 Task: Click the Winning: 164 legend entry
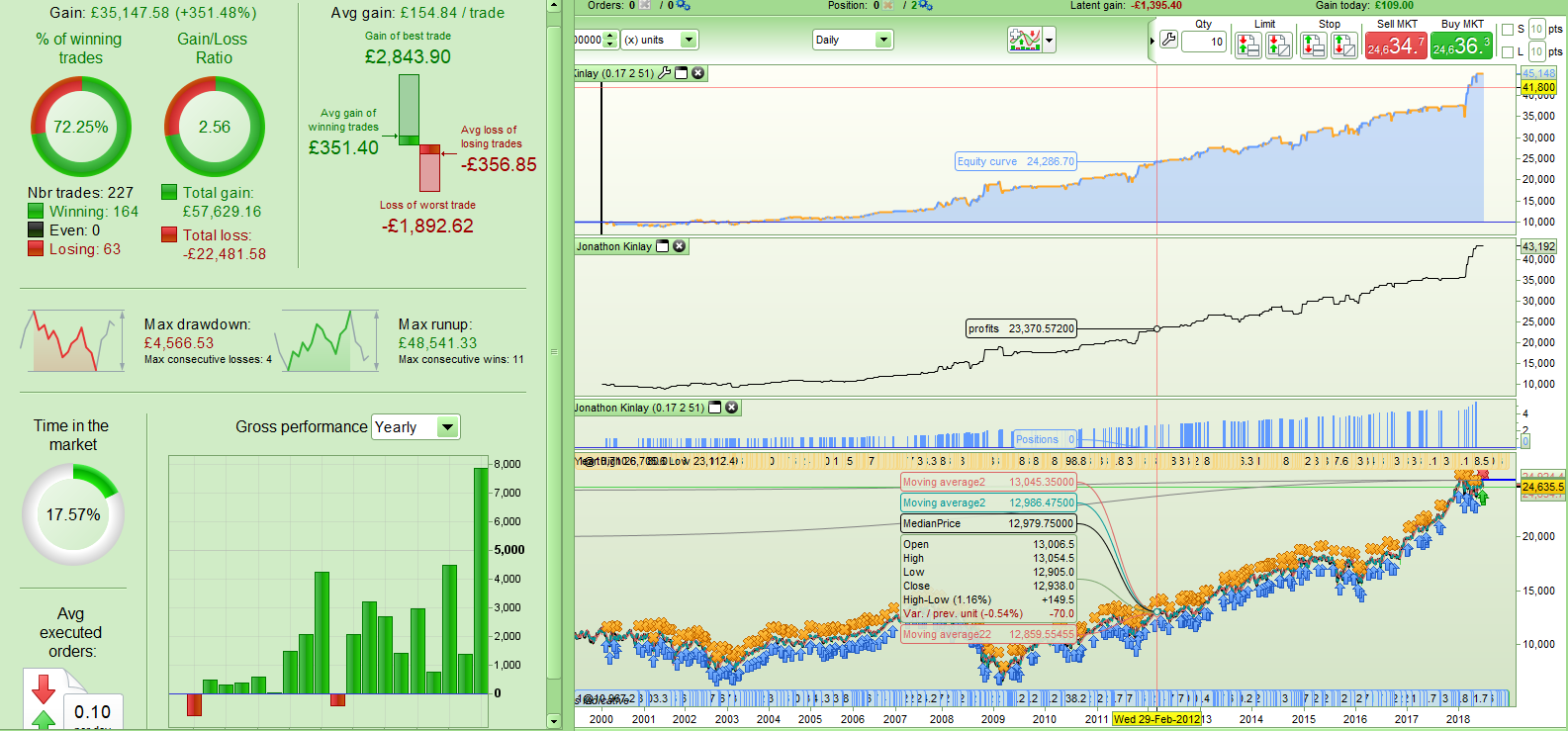pos(83,212)
